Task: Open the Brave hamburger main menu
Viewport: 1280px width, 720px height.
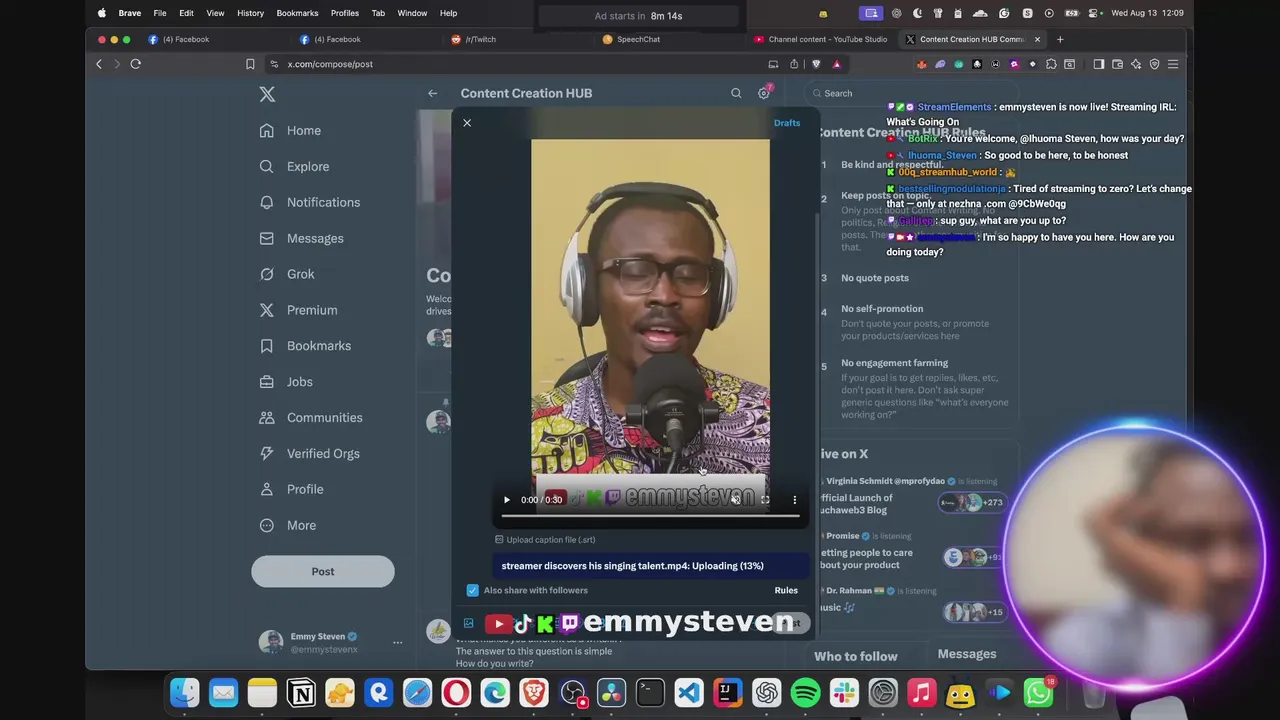Action: tap(1174, 64)
